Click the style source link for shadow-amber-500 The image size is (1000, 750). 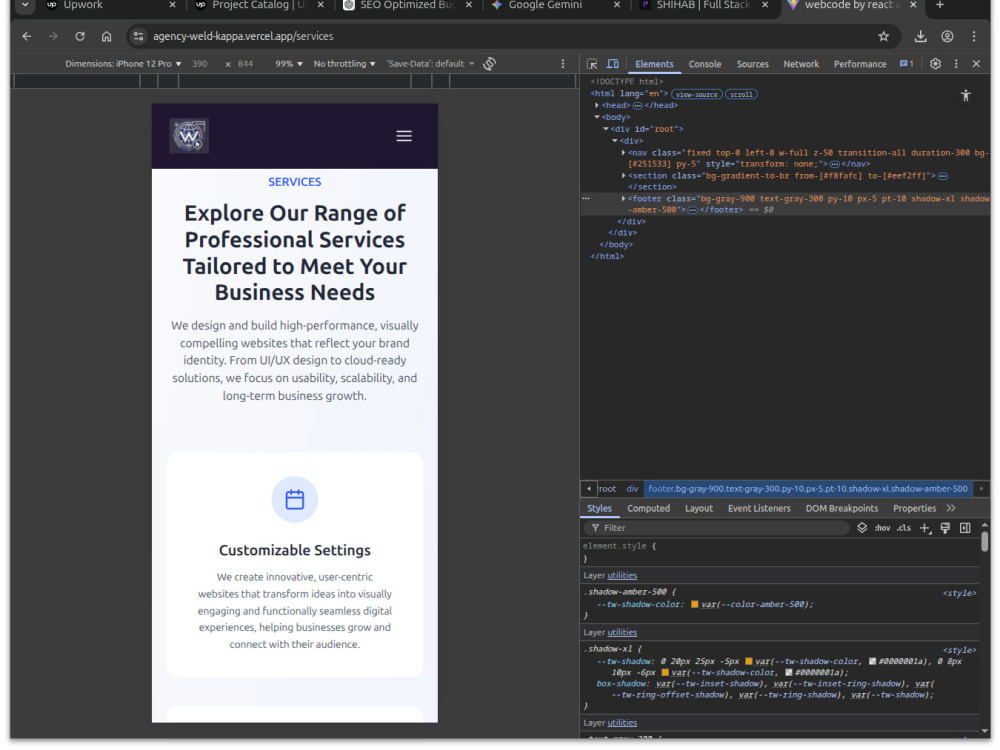click(959, 593)
